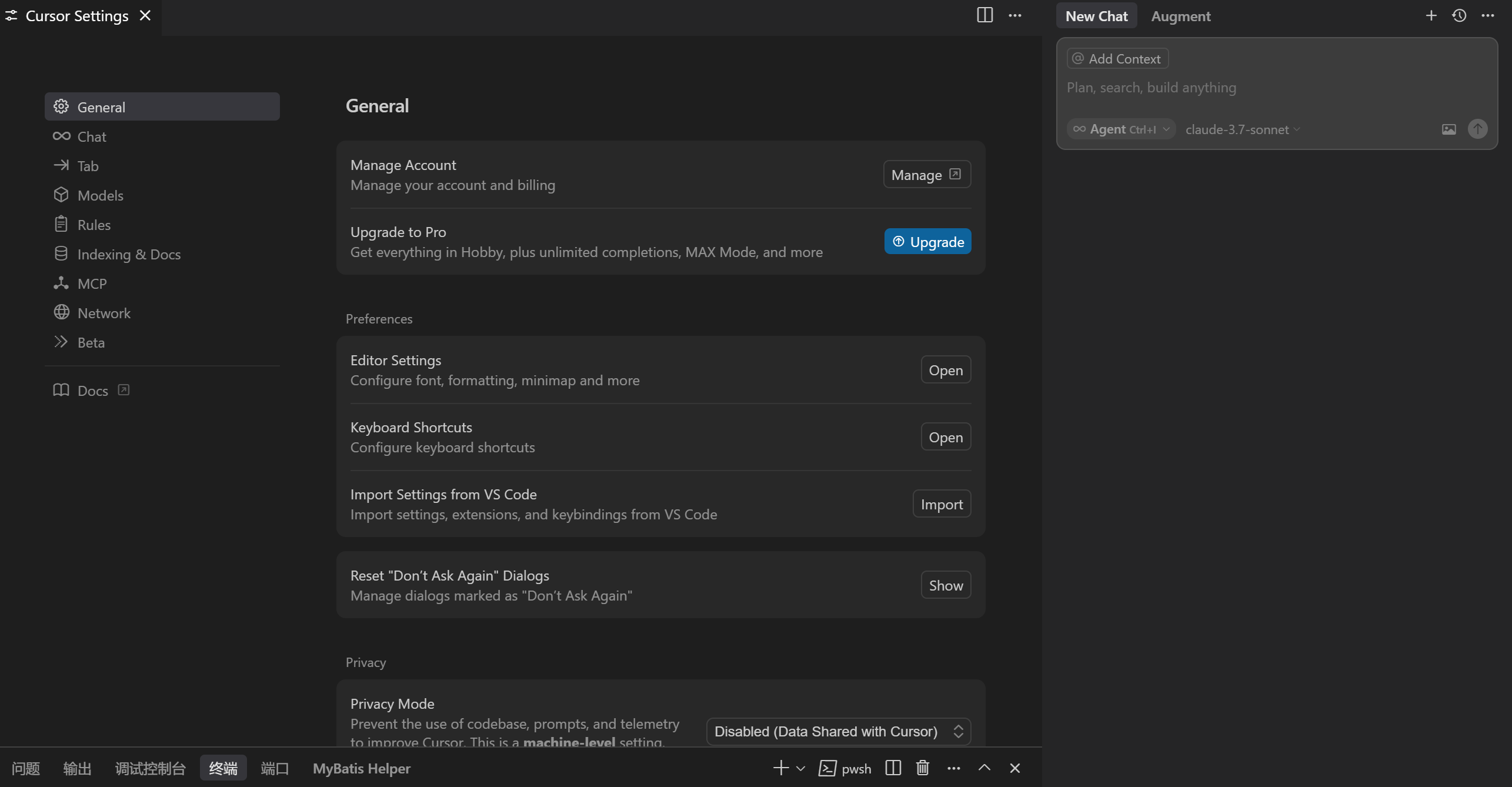This screenshot has height=787, width=1512.
Task: Open the Agent mode dropdown
Action: pos(1121,129)
